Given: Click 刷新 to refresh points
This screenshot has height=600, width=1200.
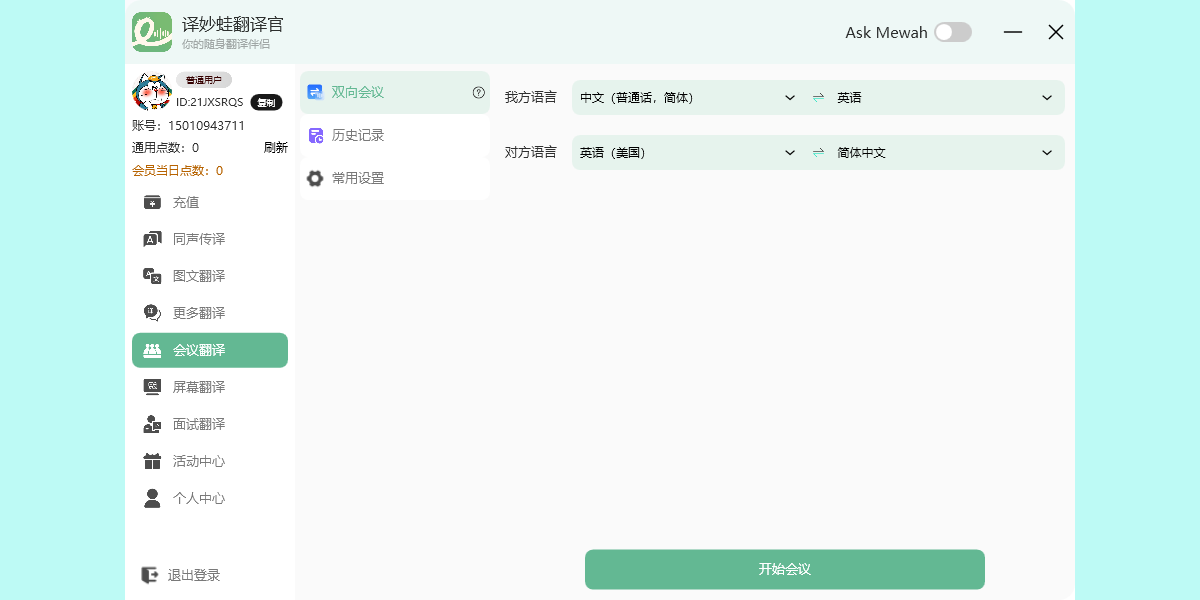Looking at the screenshot, I should pyautogui.click(x=275, y=147).
